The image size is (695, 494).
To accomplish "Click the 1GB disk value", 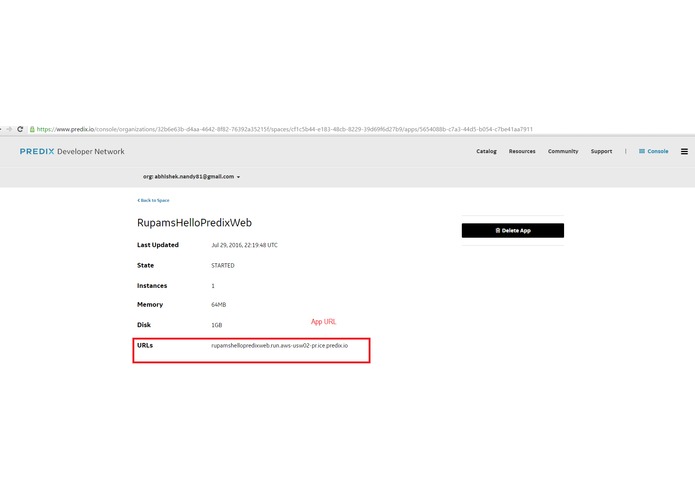I will [216, 325].
